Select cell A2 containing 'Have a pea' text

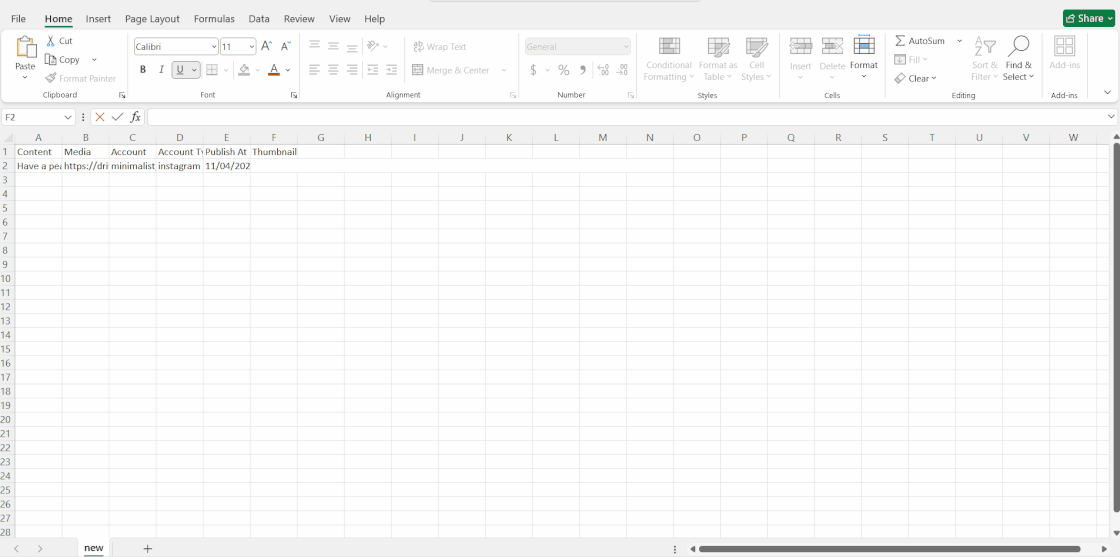38,166
